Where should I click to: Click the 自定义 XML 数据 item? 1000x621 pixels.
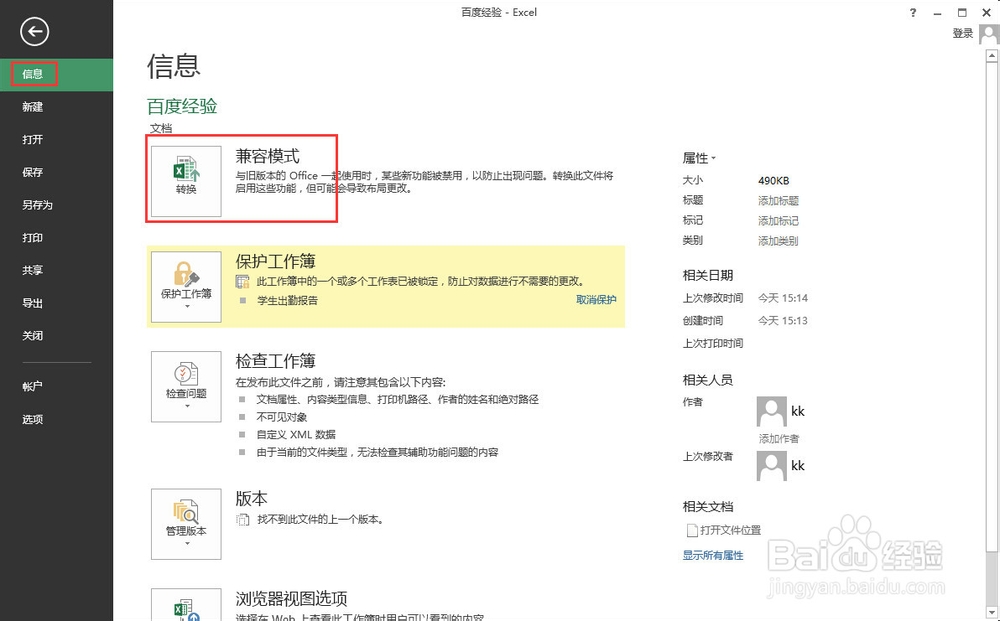pyautogui.click(x=296, y=435)
